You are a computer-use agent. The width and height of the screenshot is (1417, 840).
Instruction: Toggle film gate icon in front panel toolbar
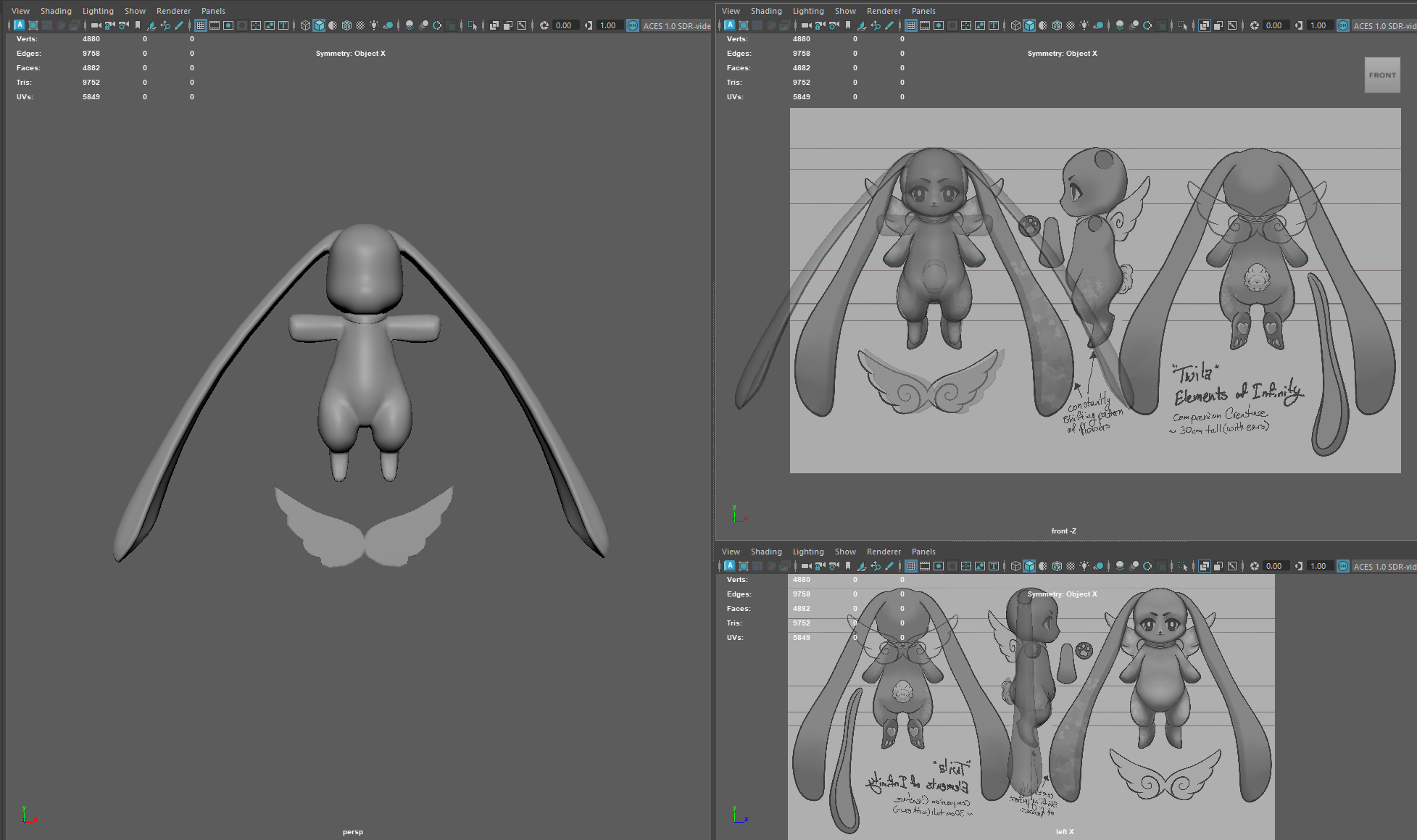[x=925, y=25]
